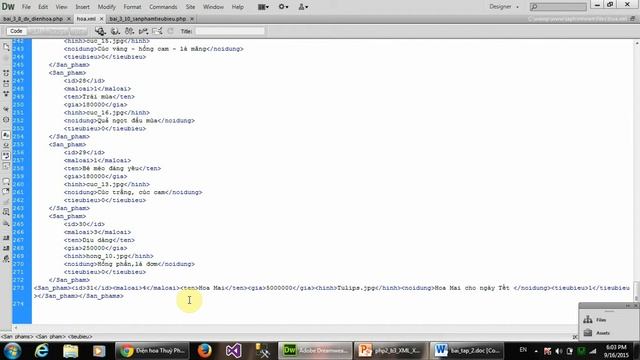Click the fourth document toolbar icon with arrow
The image size is (640, 360).
[x=143, y=31]
